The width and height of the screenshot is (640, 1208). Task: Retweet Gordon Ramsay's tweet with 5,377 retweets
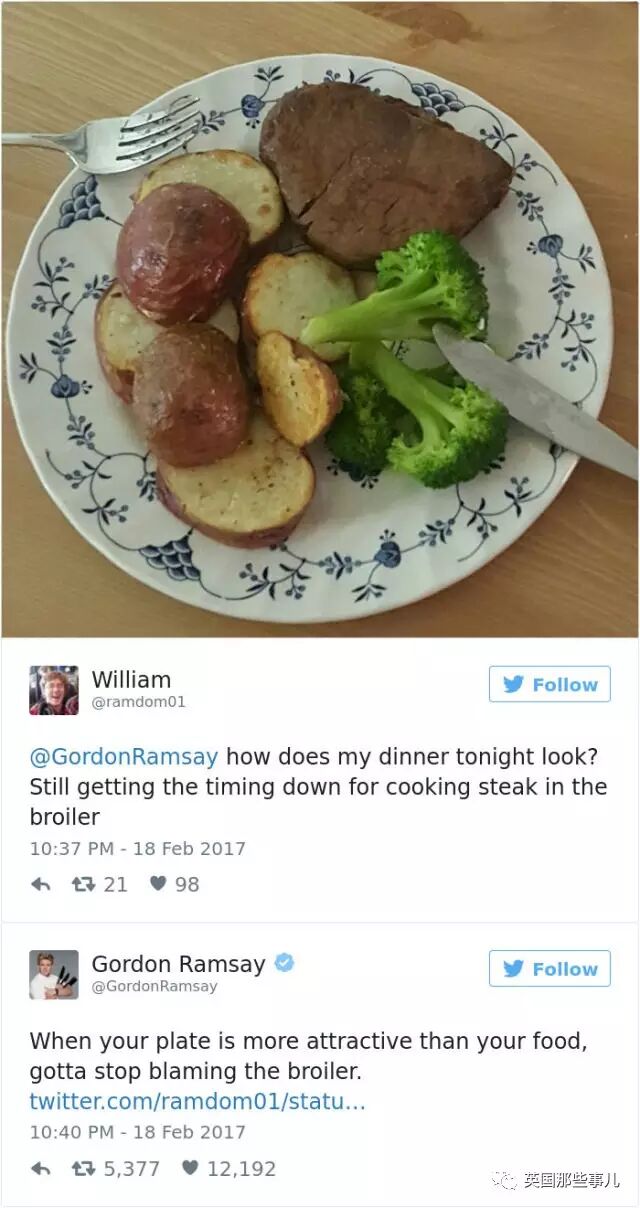82,1168
